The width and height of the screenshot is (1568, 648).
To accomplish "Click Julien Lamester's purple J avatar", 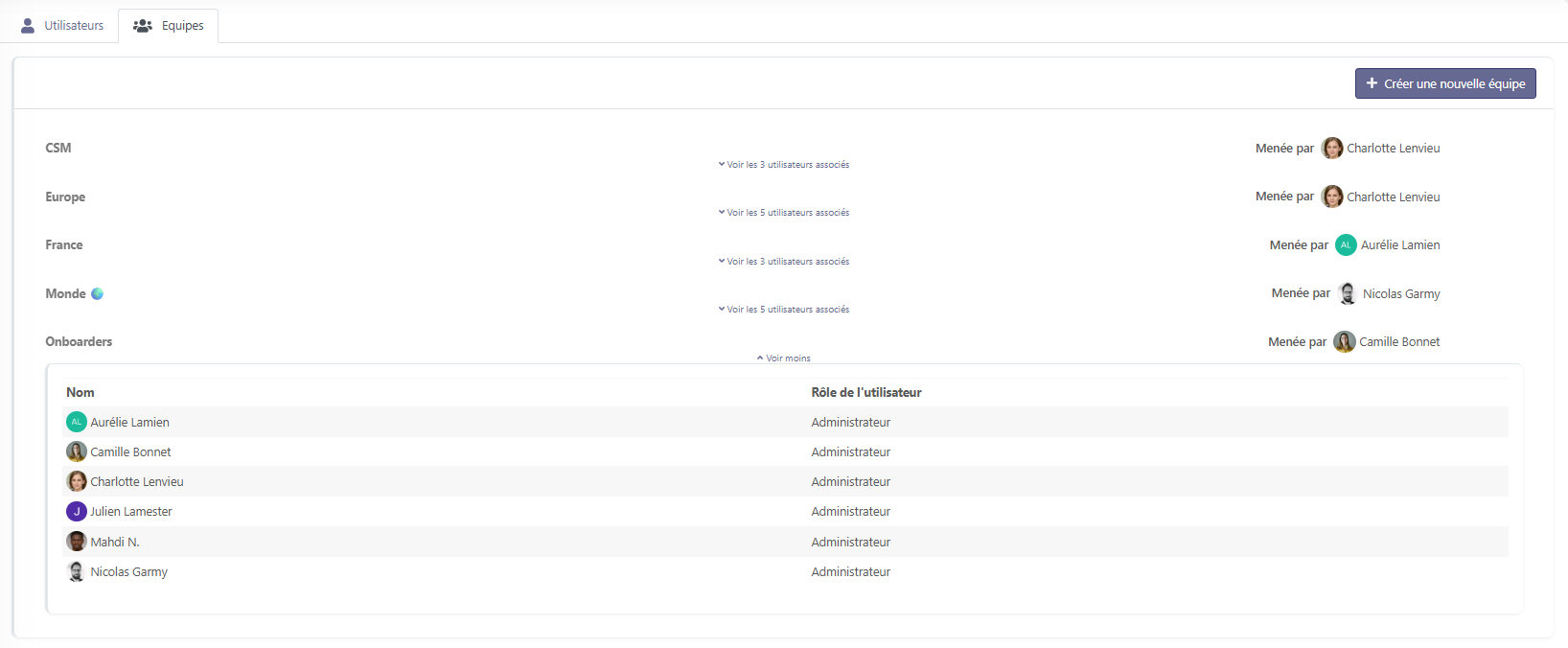I will [x=77, y=512].
